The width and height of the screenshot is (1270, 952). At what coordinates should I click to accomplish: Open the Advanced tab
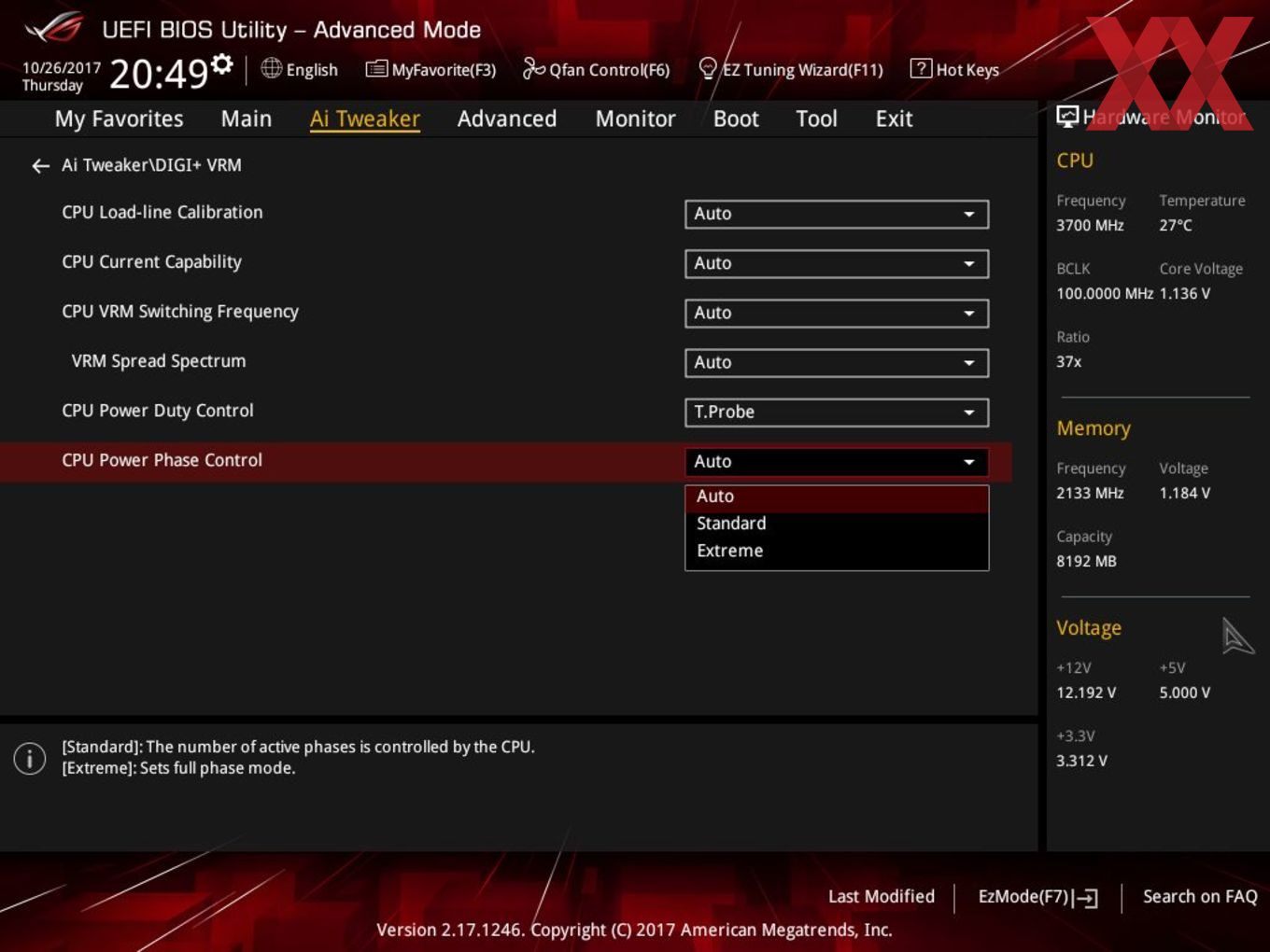(507, 119)
